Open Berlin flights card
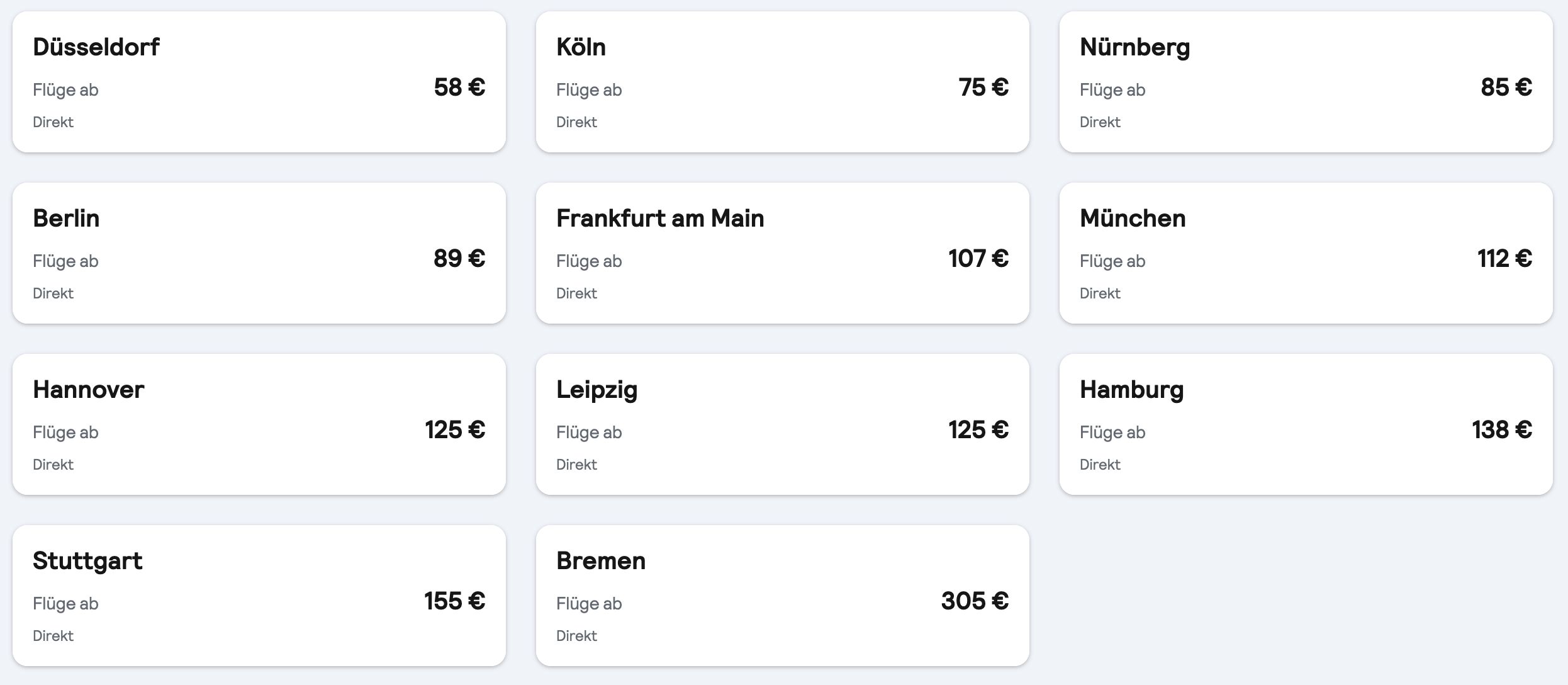1568x685 pixels. pos(259,253)
